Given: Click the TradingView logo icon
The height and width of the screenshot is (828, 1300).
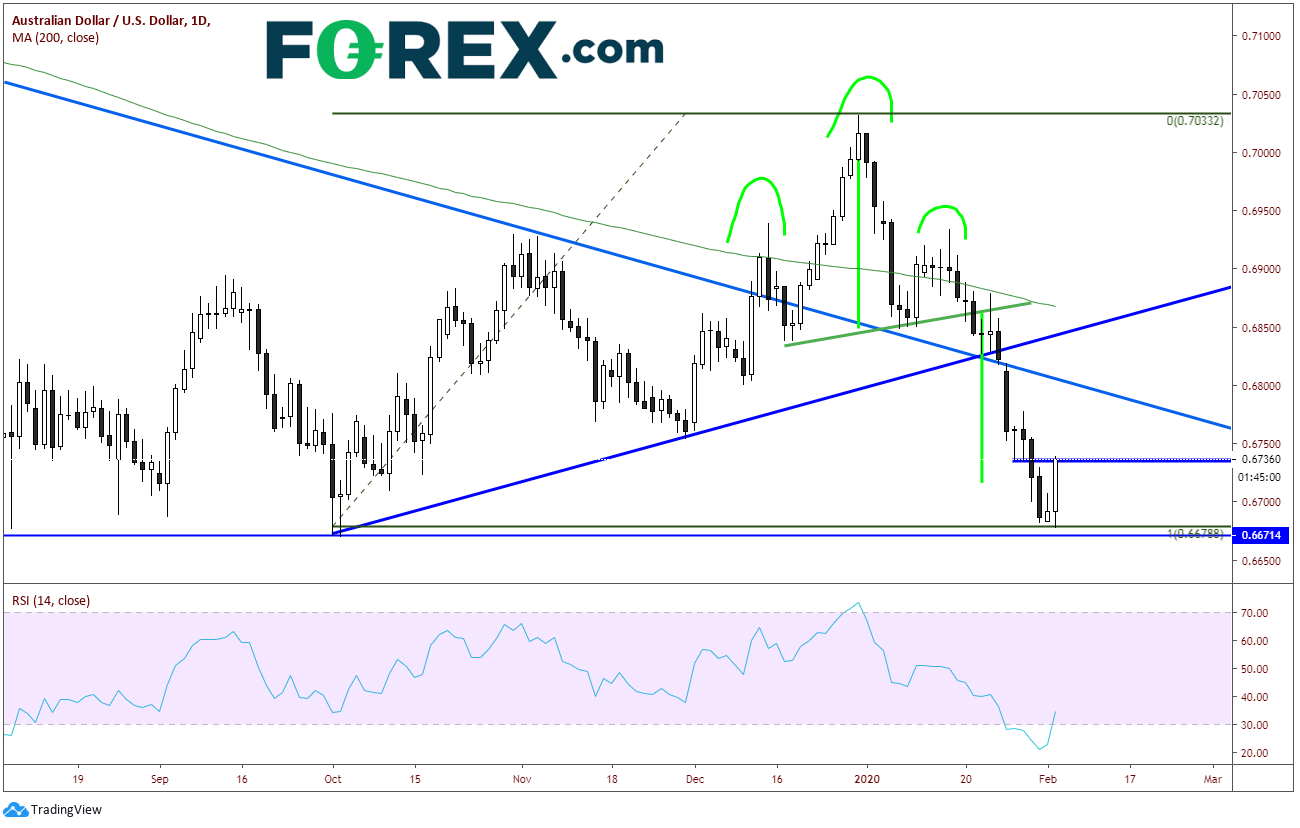Looking at the screenshot, I should [16, 810].
